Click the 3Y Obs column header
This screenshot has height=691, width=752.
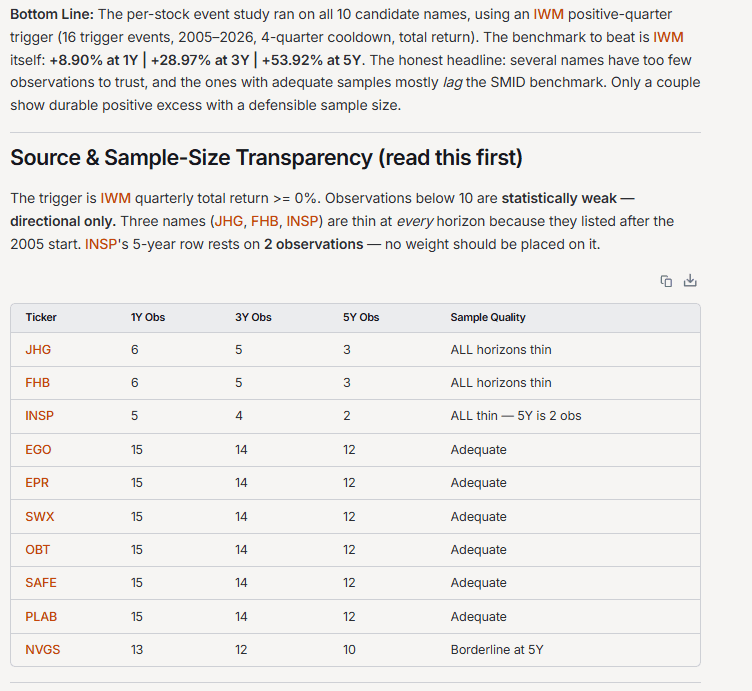click(253, 317)
